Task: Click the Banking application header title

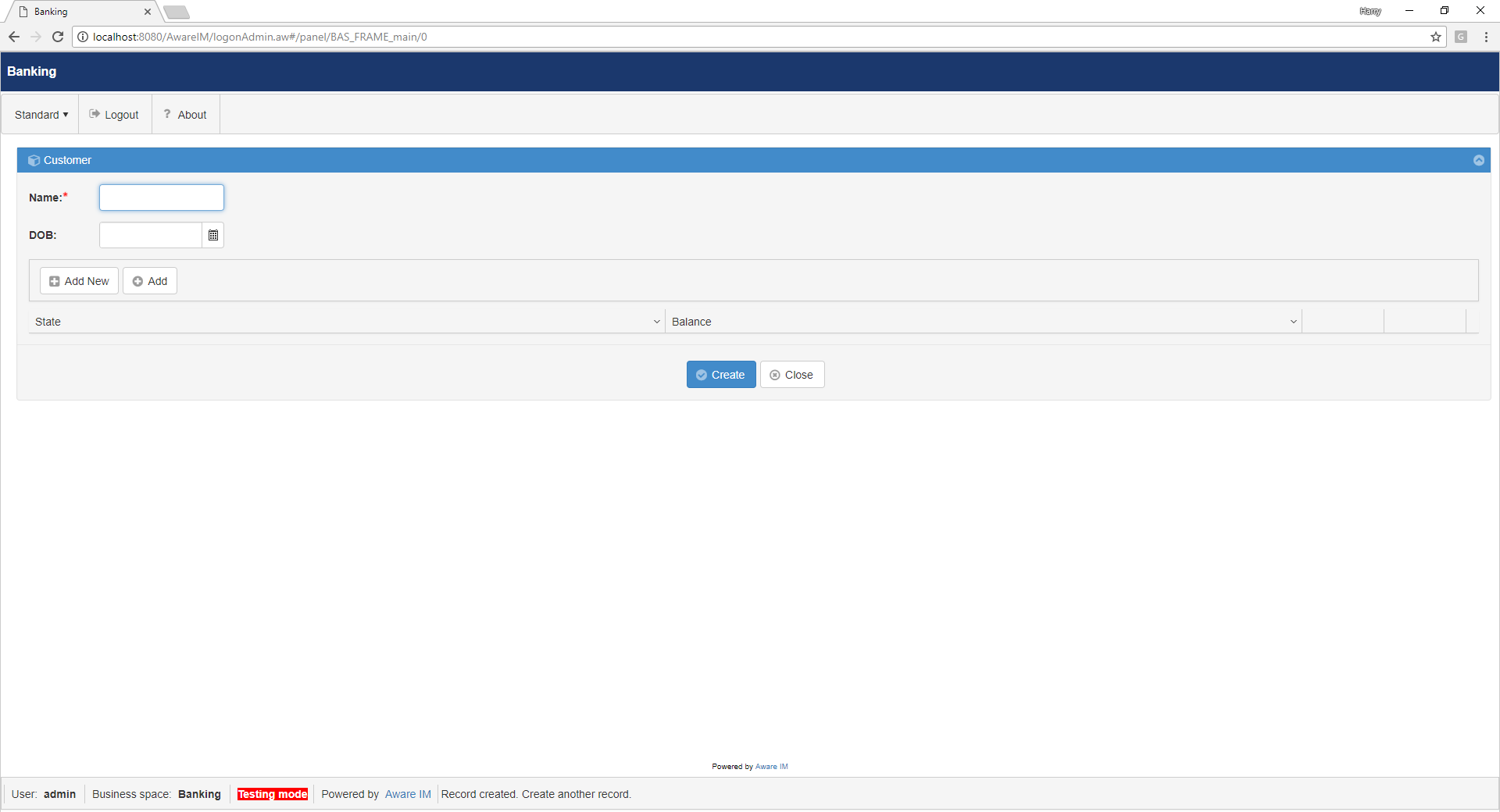Action: (32, 71)
